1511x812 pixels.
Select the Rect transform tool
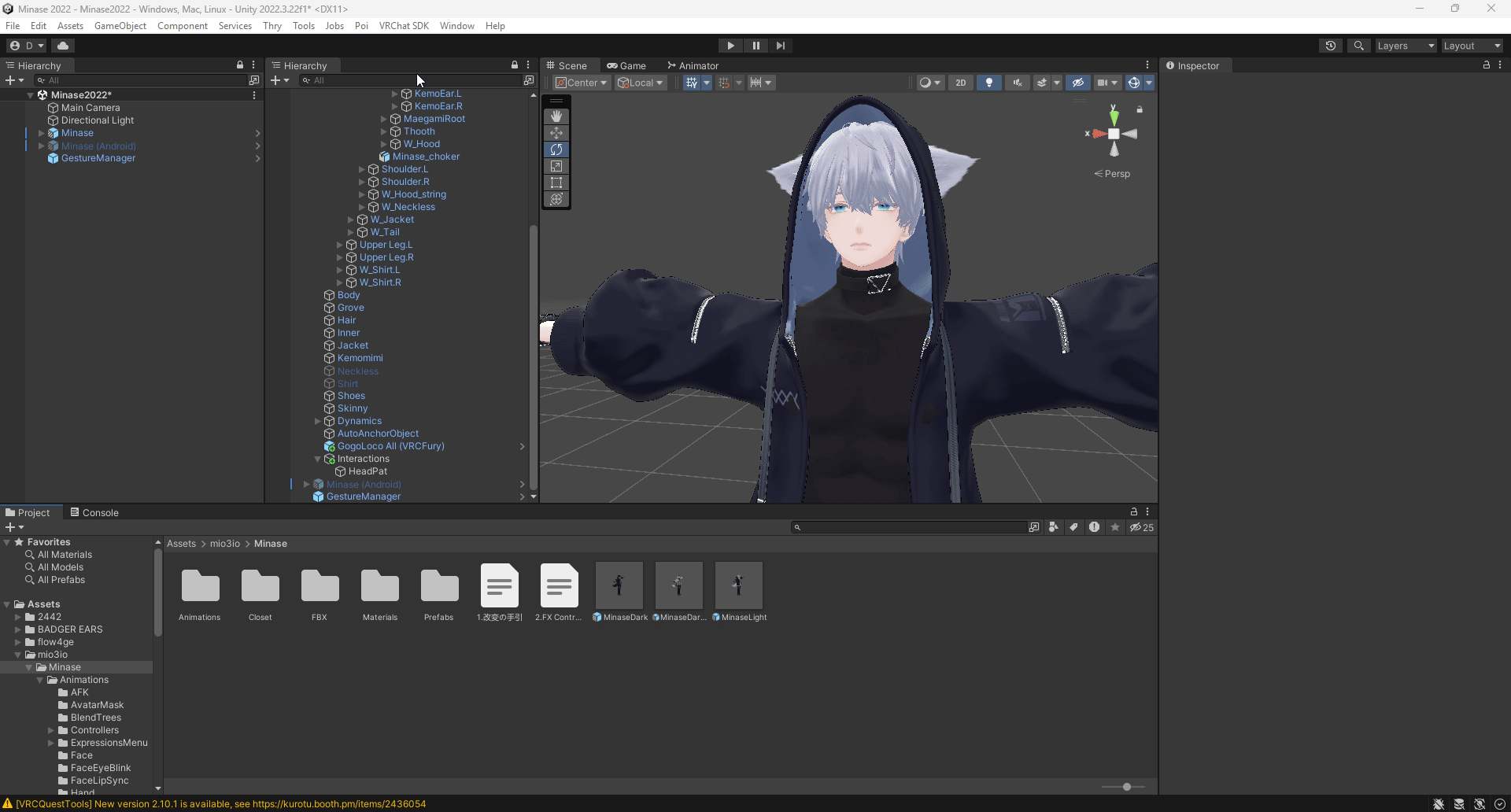556,183
